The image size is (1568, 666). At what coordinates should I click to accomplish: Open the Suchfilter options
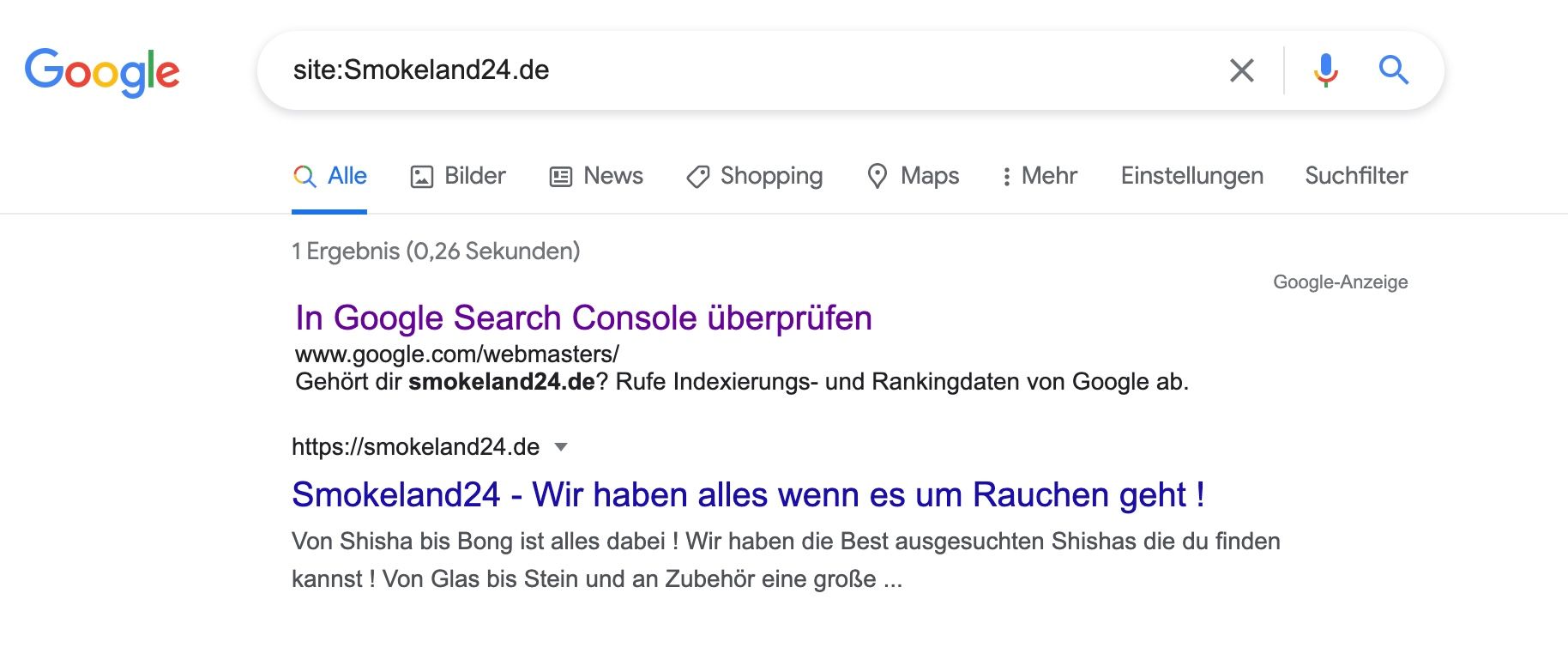(x=1356, y=176)
